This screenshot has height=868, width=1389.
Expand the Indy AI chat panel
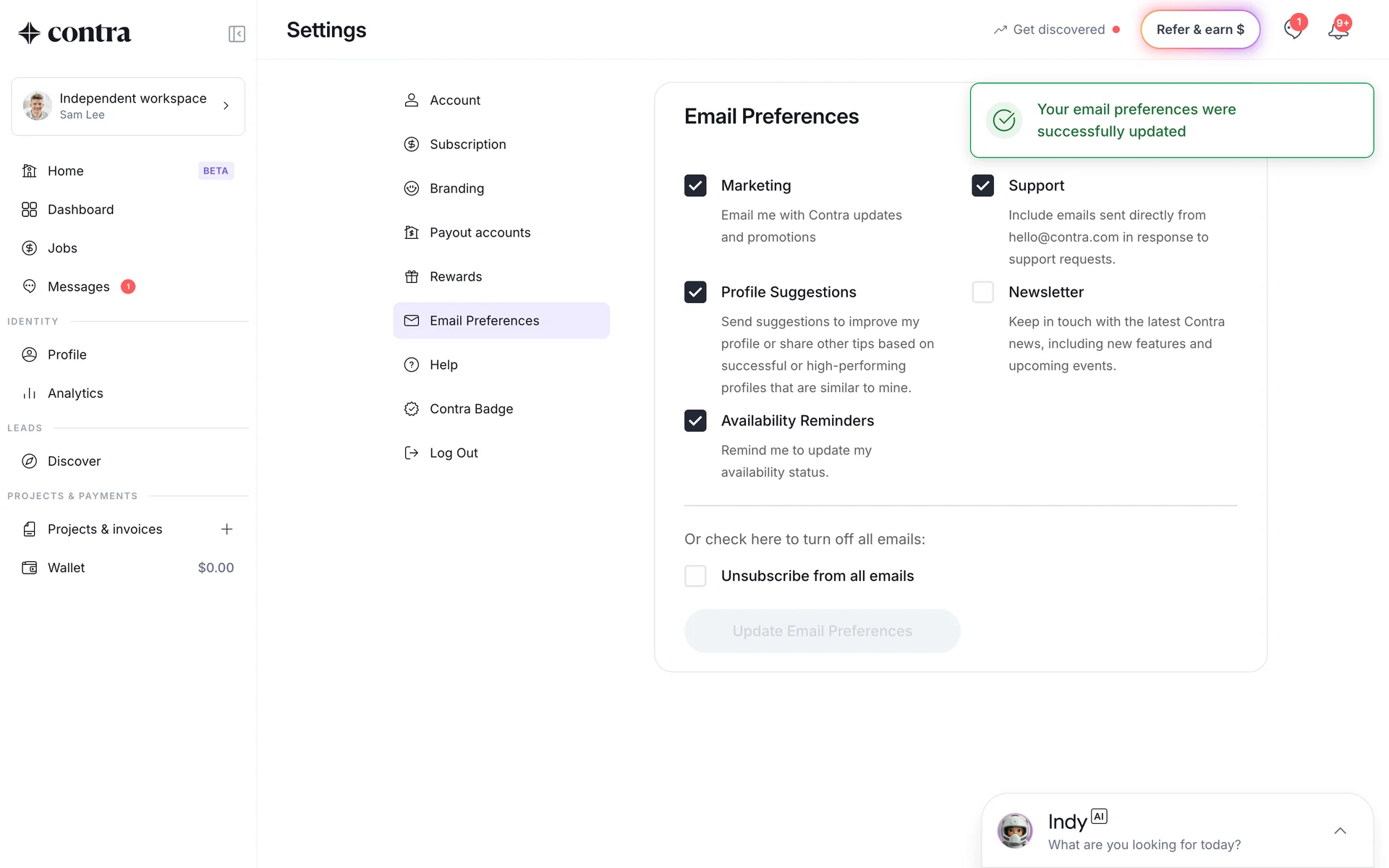1340,831
